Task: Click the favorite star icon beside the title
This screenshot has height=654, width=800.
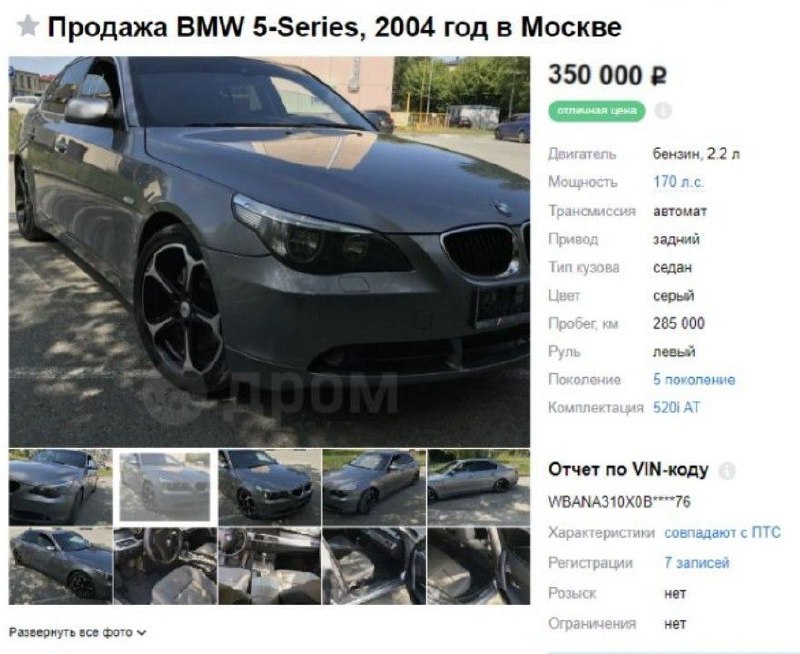Action: pyautogui.click(x=28, y=26)
